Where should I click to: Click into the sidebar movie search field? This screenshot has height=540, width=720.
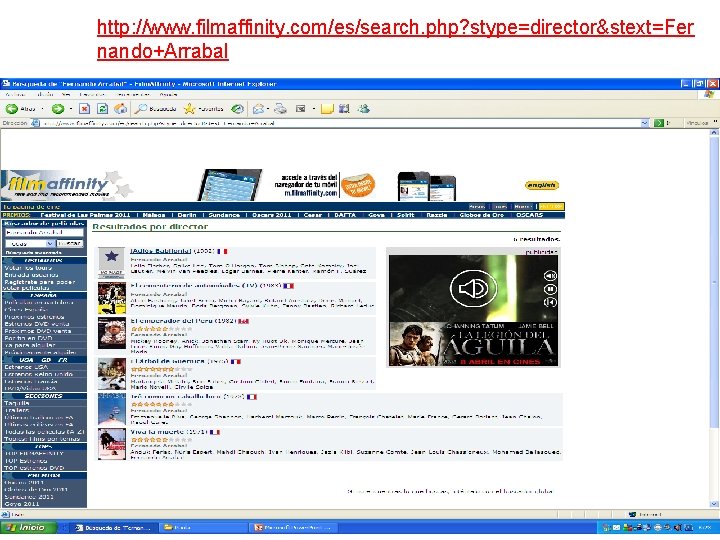(44, 232)
